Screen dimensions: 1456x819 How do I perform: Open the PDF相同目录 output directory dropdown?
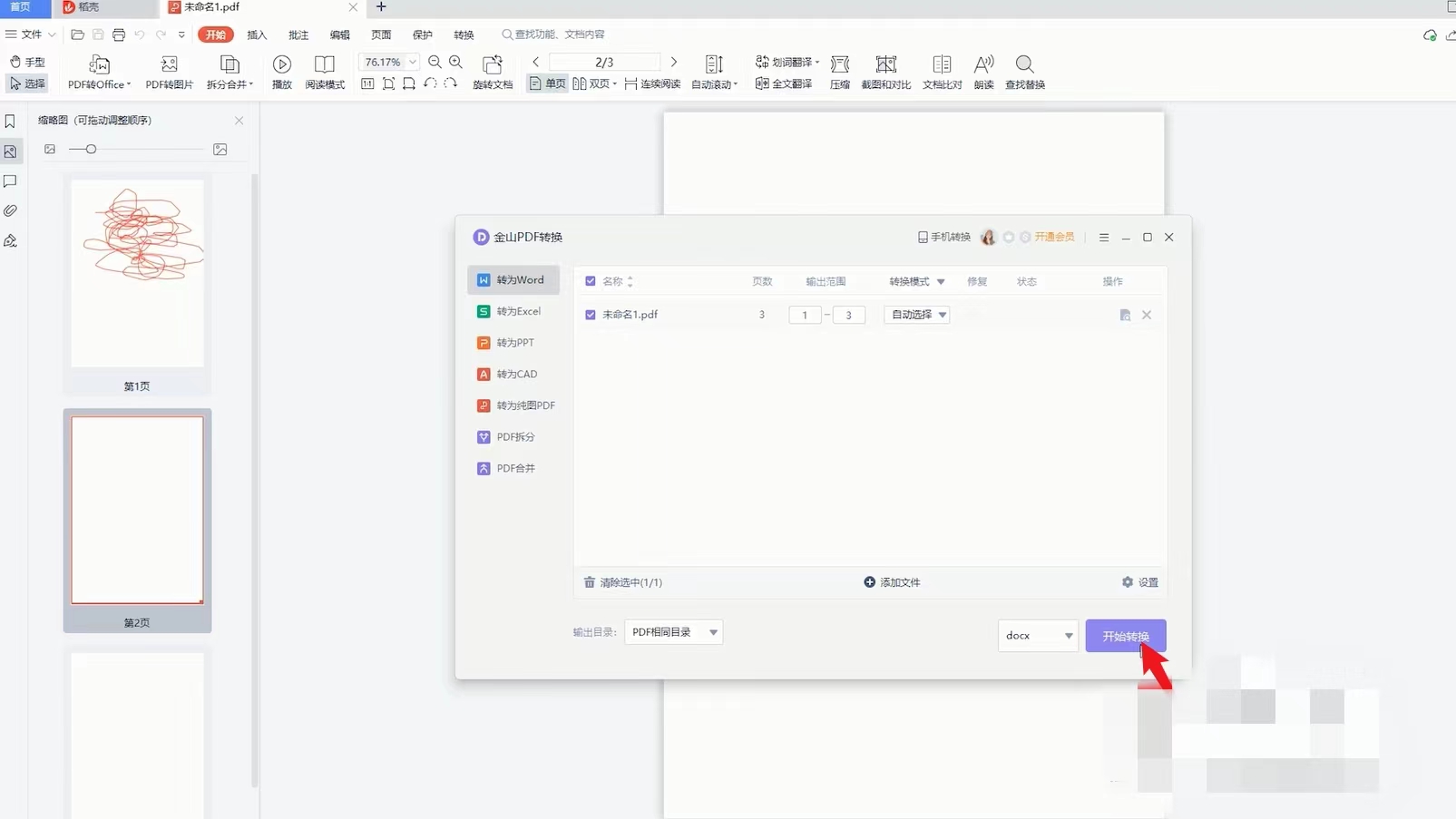click(673, 632)
